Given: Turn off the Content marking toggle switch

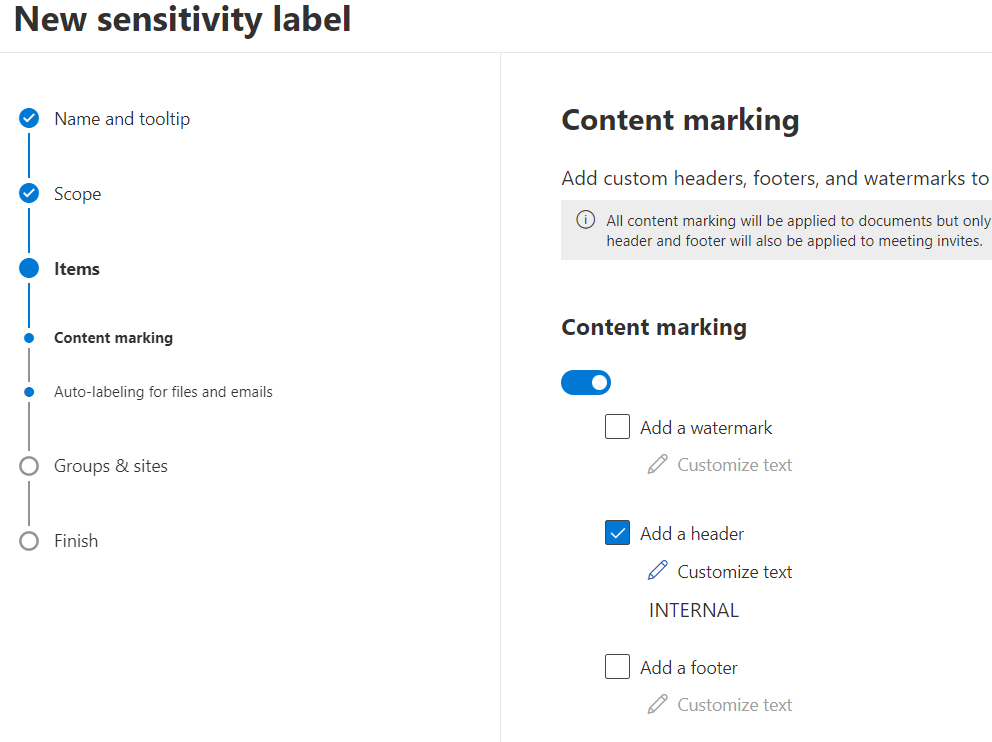Looking at the screenshot, I should pyautogui.click(x=586, y=383).
